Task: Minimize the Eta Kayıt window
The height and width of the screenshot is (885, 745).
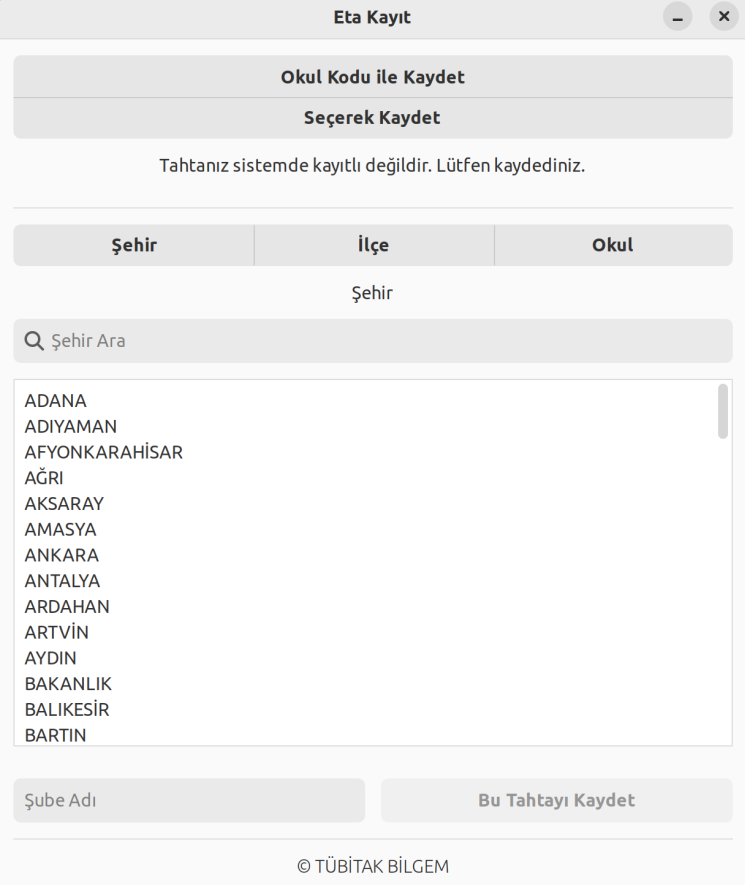Action: click(x=678, y=17)
